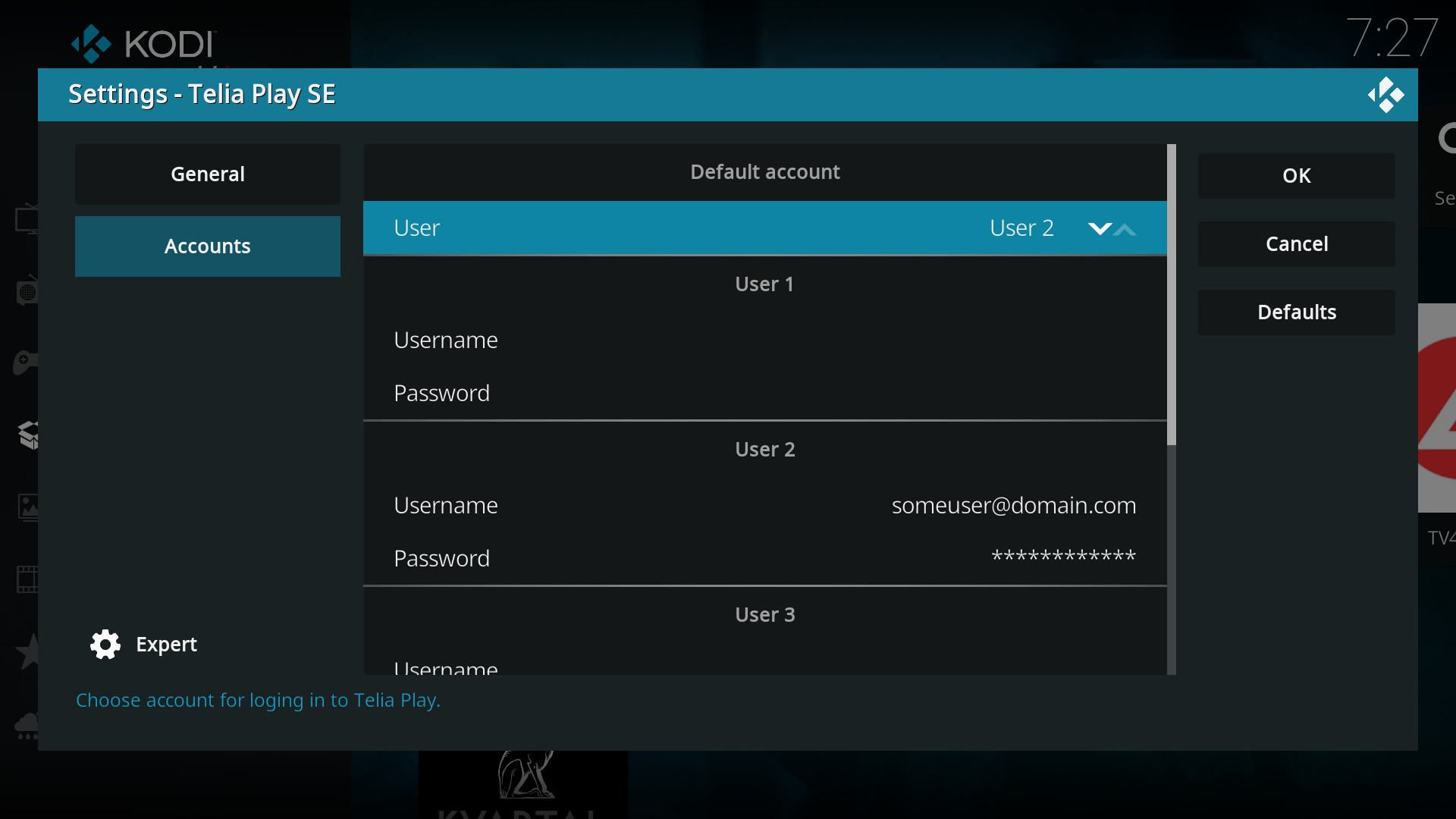Click the TV icon in the left sidebar
Screen dimensions: 1456x819
[x=27, y=220]
